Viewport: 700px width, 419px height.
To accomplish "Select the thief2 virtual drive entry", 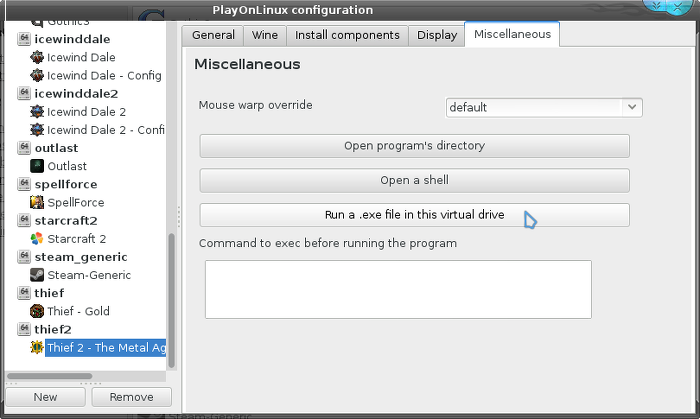I will pos(53,329).
